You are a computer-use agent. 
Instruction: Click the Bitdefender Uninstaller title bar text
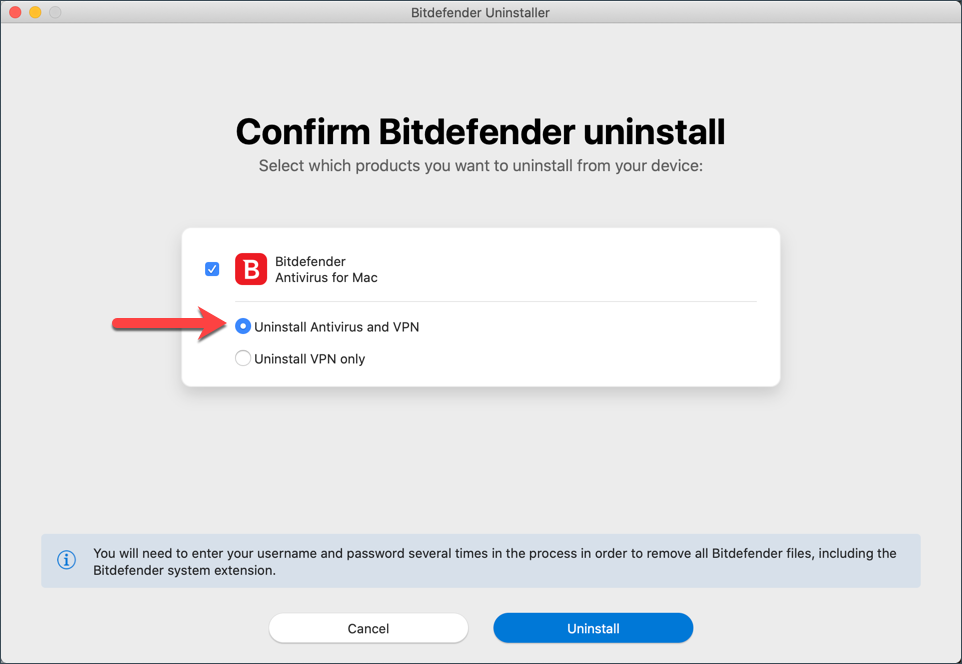[x=480, y=13]
